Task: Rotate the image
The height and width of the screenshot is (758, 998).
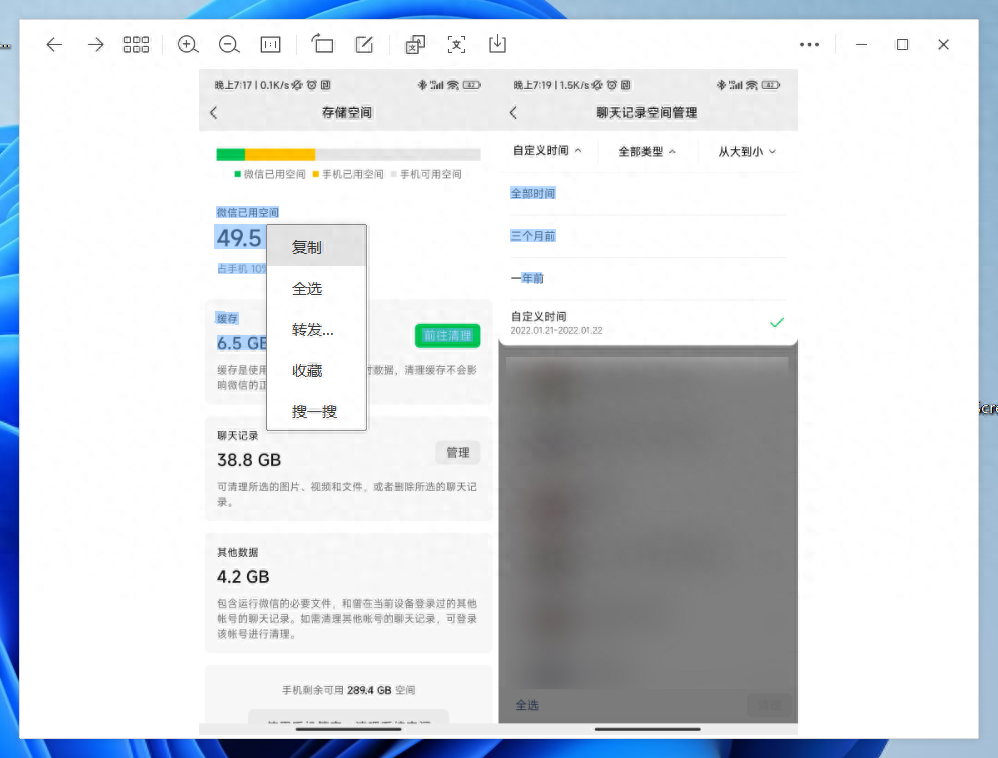Action: 322,45
